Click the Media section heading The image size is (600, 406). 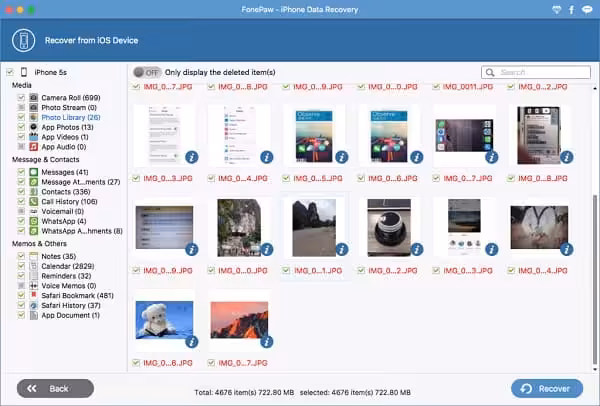point(22,85)
